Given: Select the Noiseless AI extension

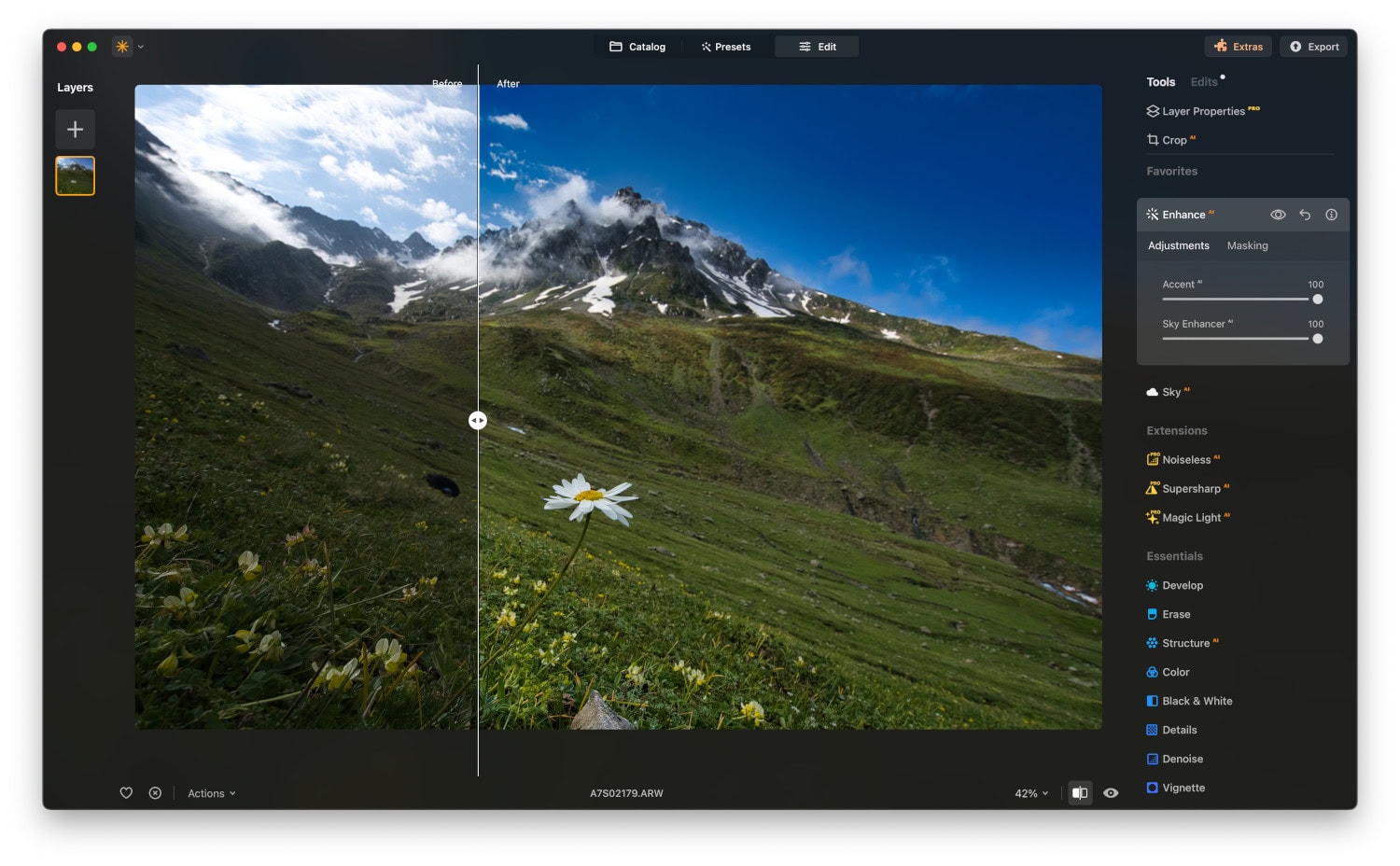Looking at the screenshot, I should coord(1188,459).
